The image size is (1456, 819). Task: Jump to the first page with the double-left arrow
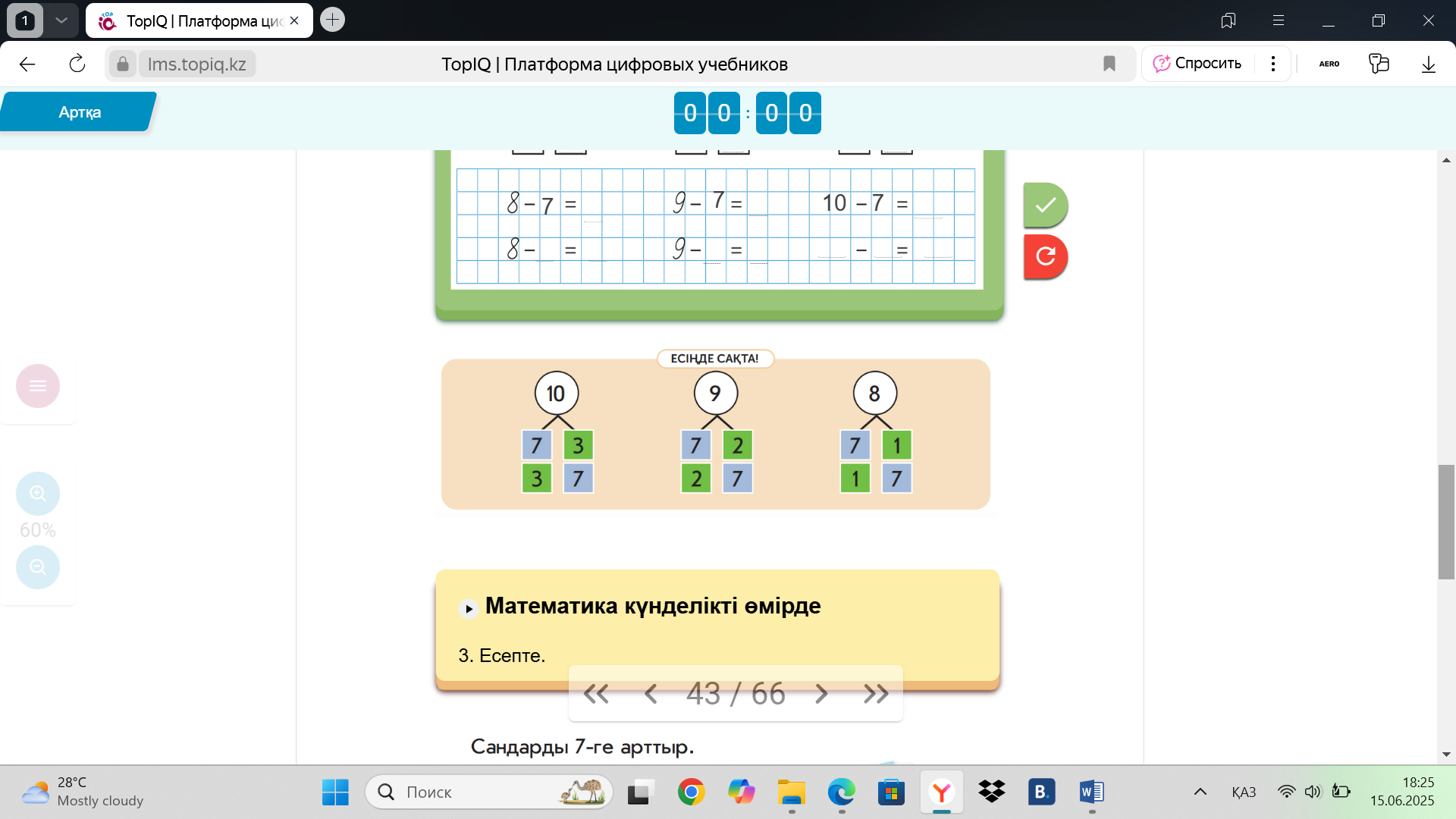pos(596,693)
